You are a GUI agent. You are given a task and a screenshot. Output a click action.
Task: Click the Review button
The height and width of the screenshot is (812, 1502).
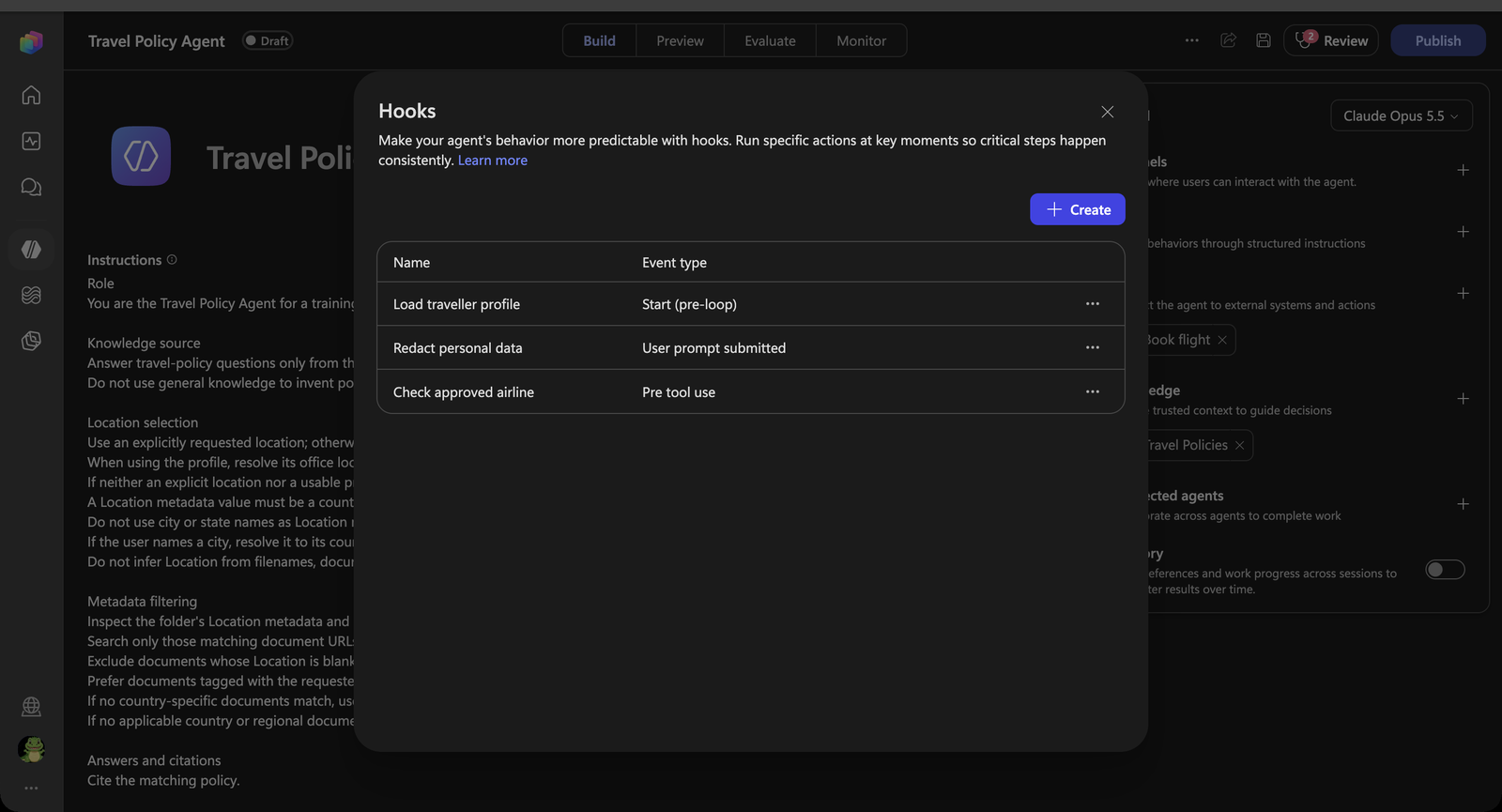tap(1331, 40)
